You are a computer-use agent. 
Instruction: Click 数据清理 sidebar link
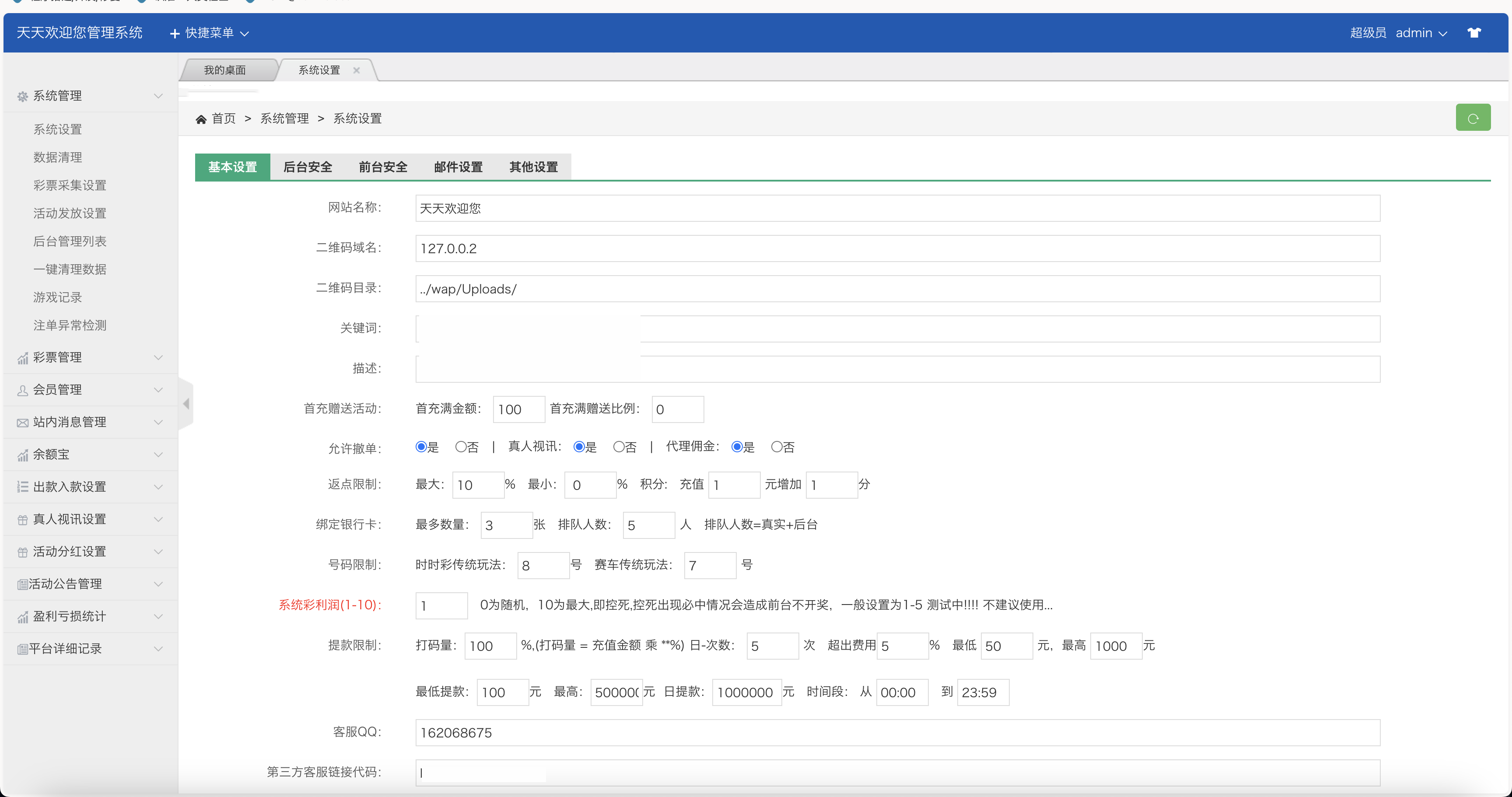tap(57, 157)
